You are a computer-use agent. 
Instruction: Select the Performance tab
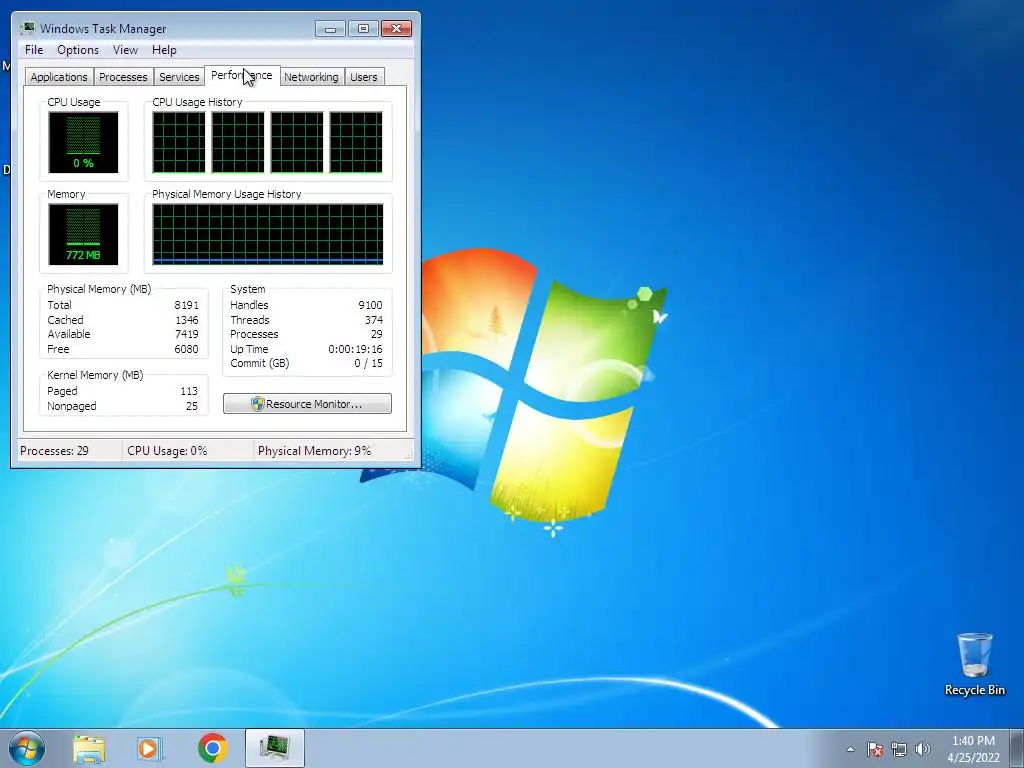click(x=242, y=75)
